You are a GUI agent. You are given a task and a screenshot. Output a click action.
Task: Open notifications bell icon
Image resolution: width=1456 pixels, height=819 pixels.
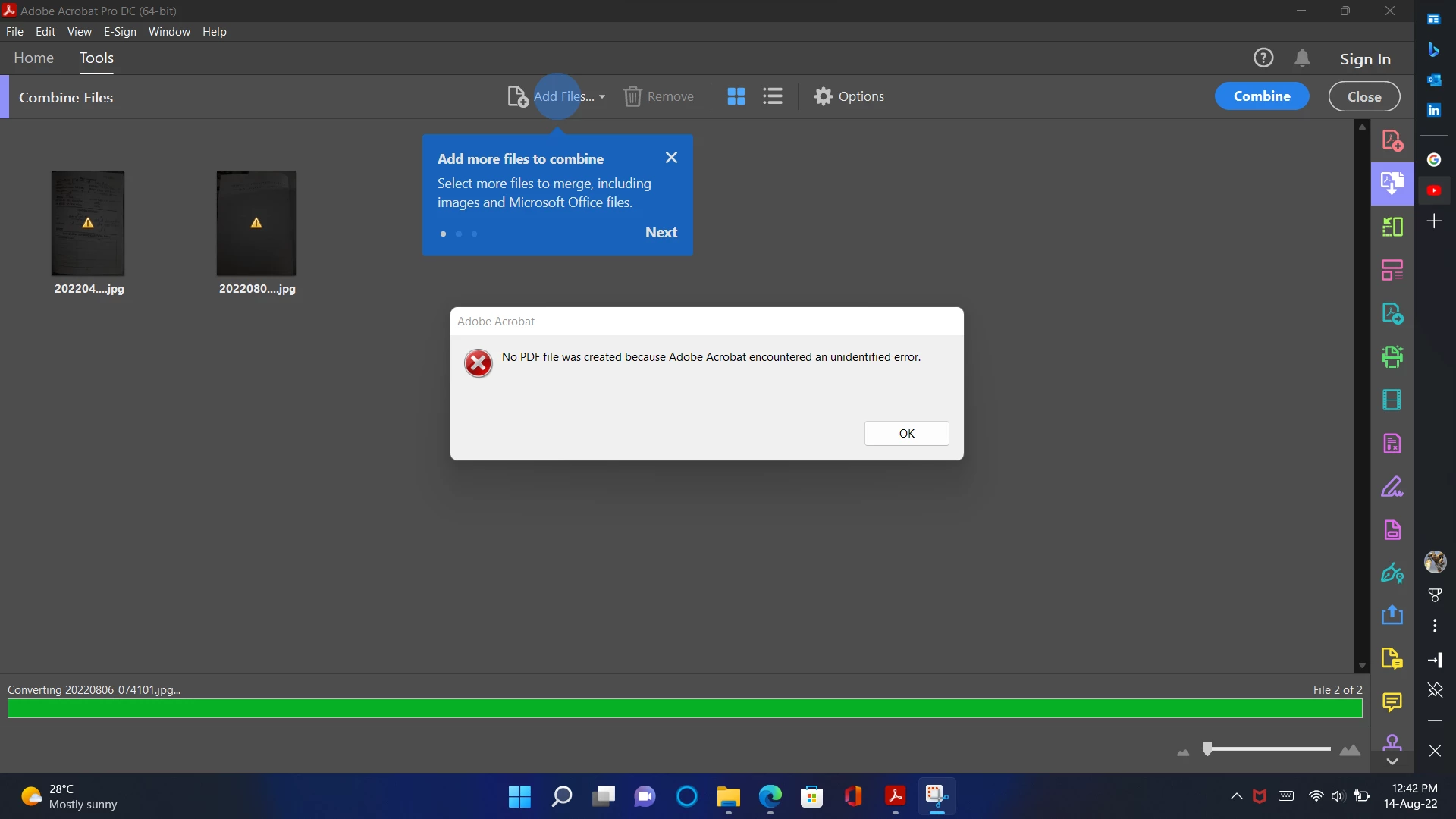point(1302,58)
